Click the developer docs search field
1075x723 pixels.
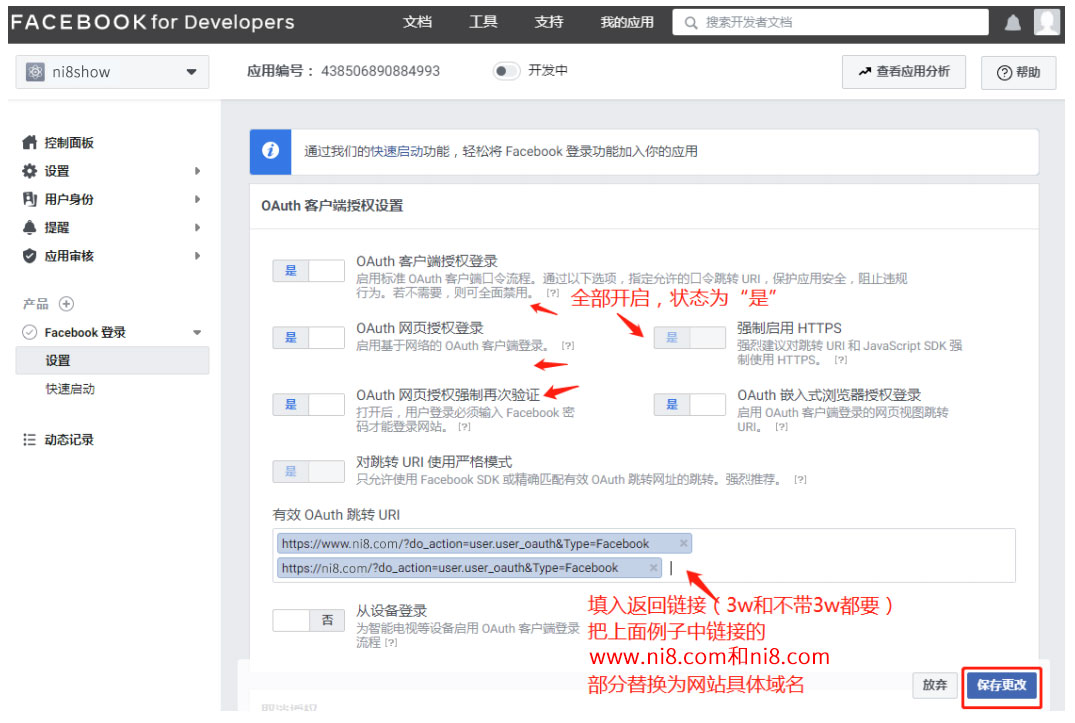point(830,22)
